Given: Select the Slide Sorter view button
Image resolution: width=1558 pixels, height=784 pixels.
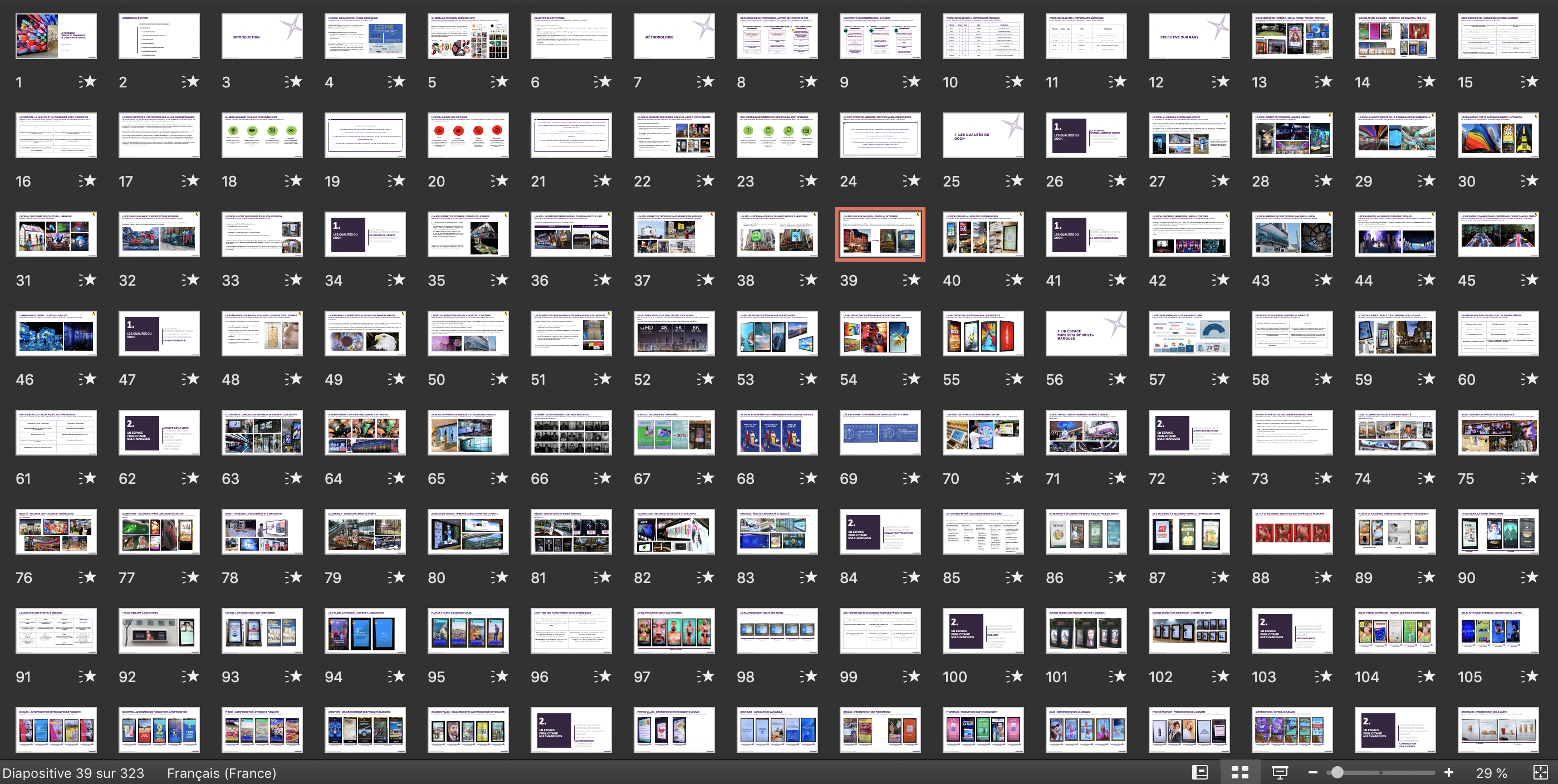Looking at the screenshot, I should point(1240,772).
